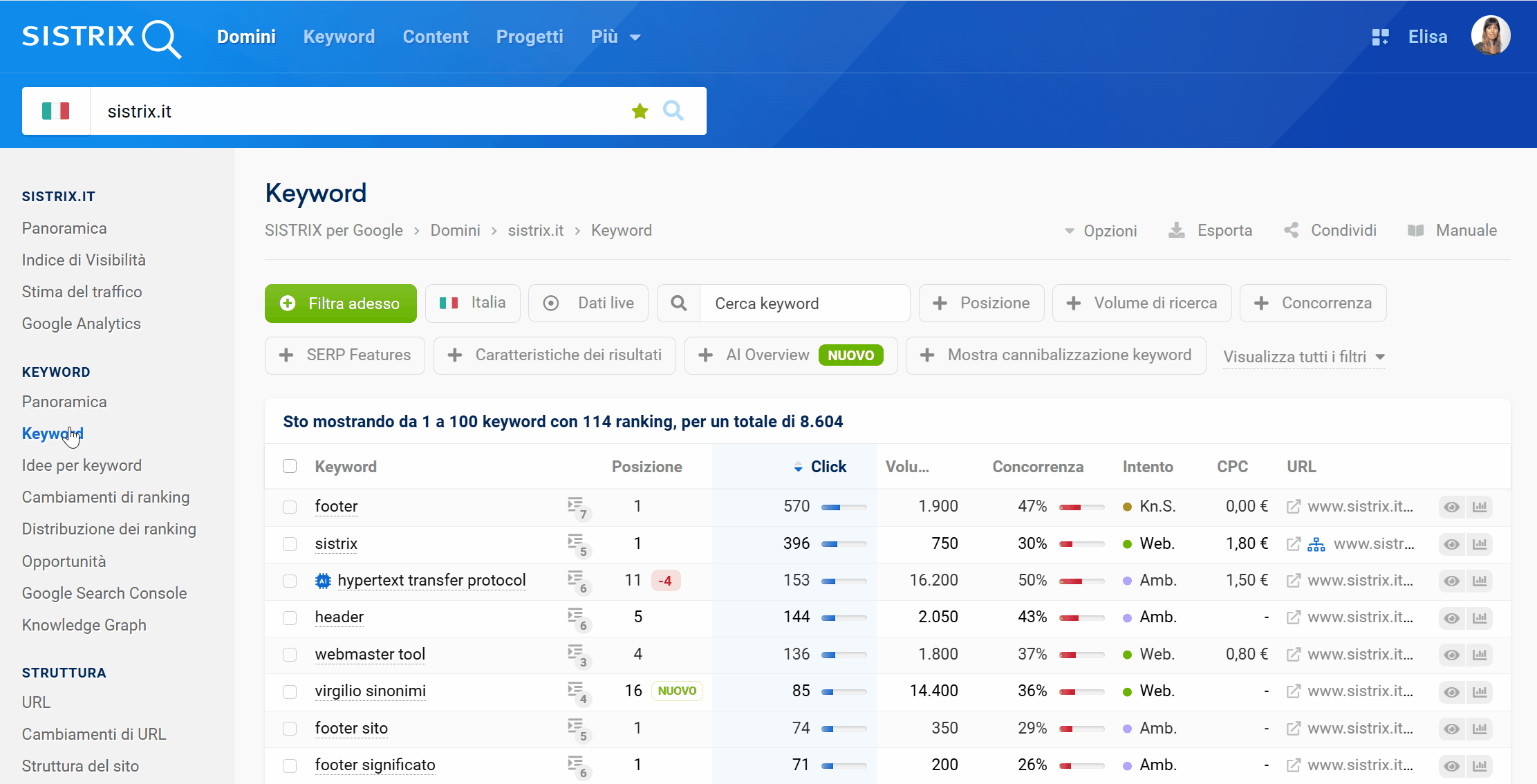
Task: Click the AI badge icon beside hypertext transfer protocol
Action: [x=323, y=581]
